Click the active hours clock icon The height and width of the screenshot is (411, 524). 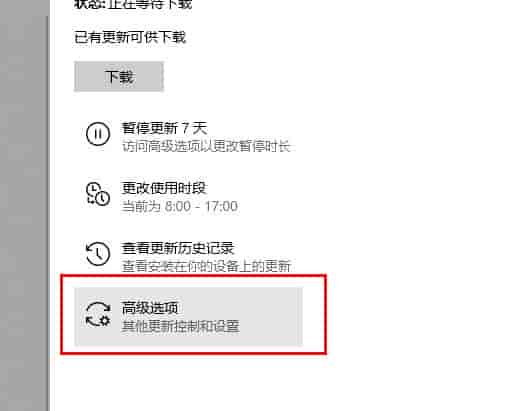coord(98,194)
